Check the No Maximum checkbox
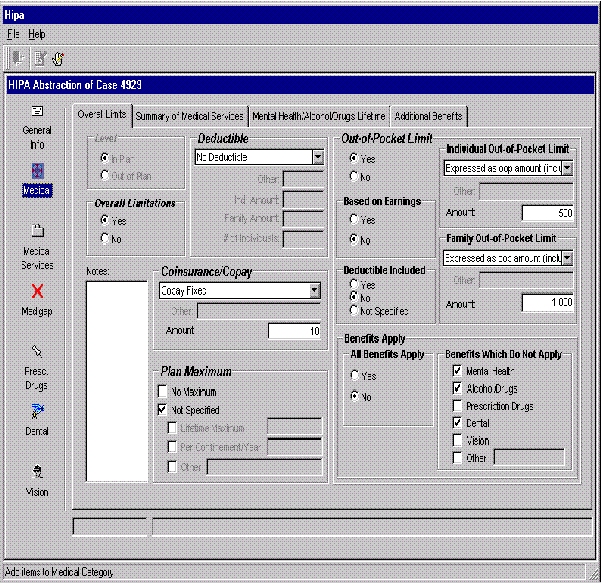This screenshot has width=601, height=584. (163, 392)
